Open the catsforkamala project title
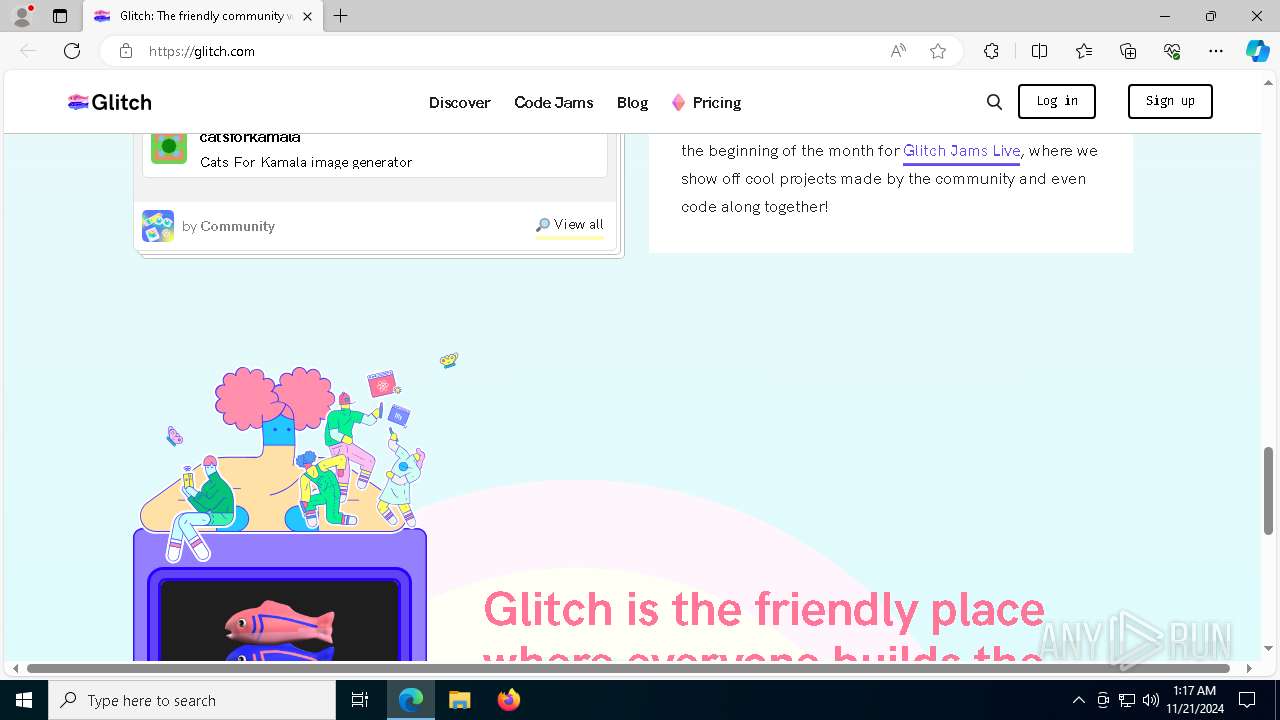 tap(250, 138)
